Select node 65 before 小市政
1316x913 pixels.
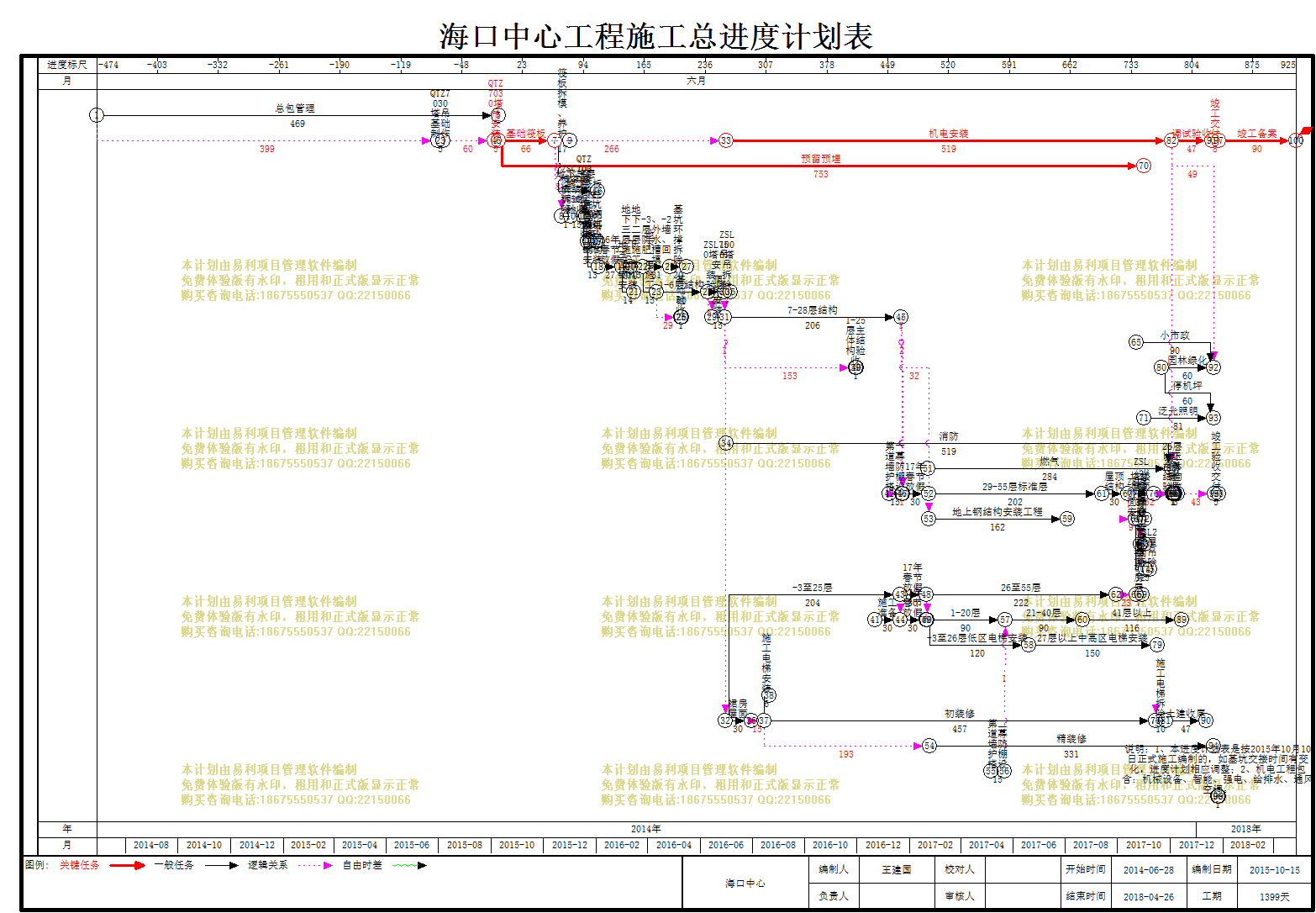(x=1136, y=342)
